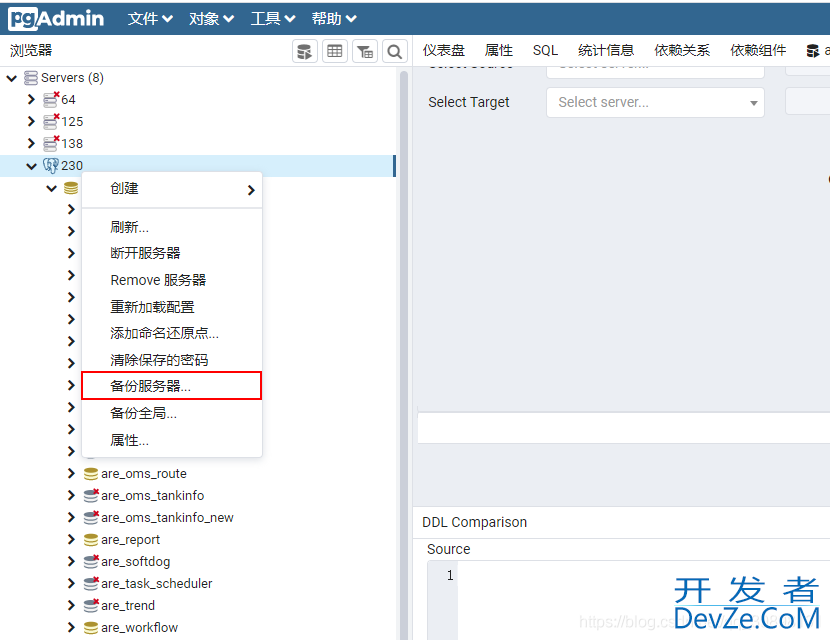Screen dimensions: 830x640
Task: Choose 添加命名还原点... in context menu
Action: [x=172, y=333]
